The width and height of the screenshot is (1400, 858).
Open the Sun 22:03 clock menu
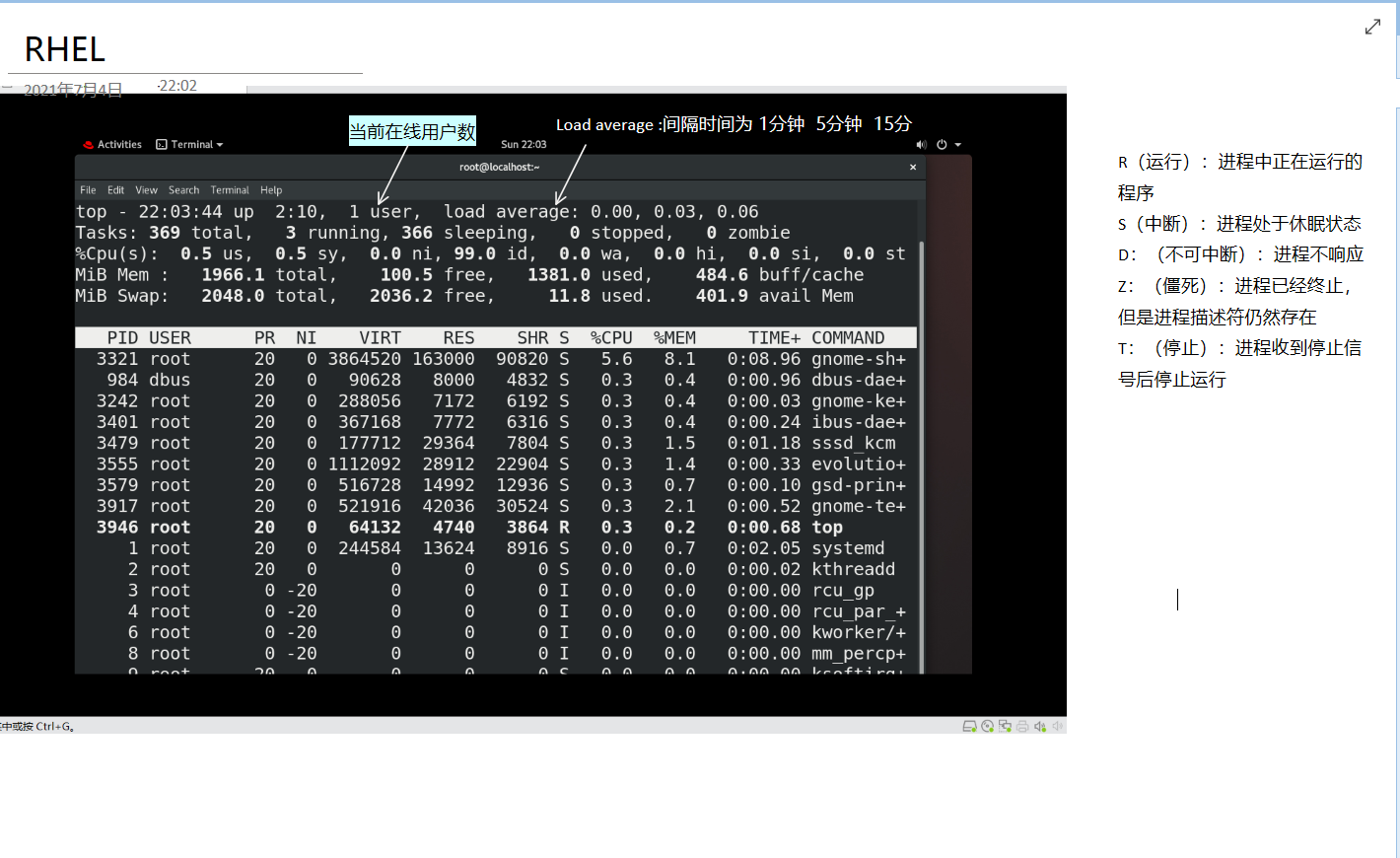click(524, 145)
